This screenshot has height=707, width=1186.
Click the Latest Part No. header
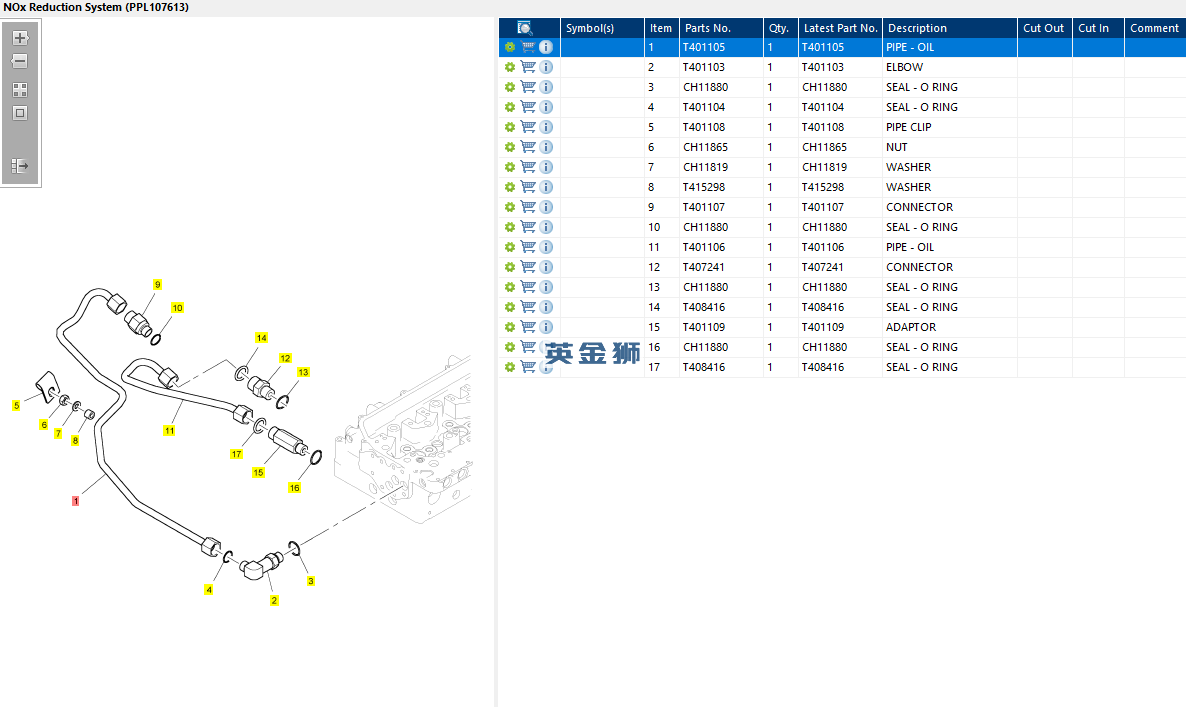[x=840, y=28]
